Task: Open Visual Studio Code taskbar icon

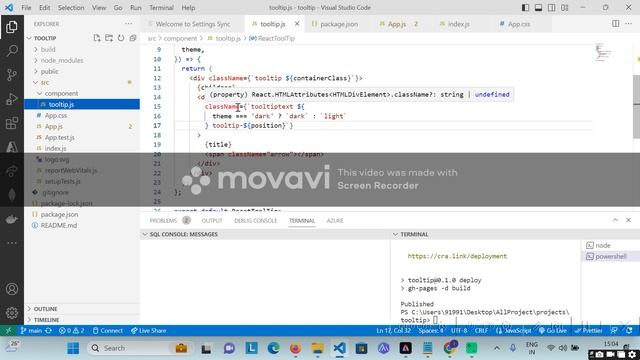Action: pos(339,348)
